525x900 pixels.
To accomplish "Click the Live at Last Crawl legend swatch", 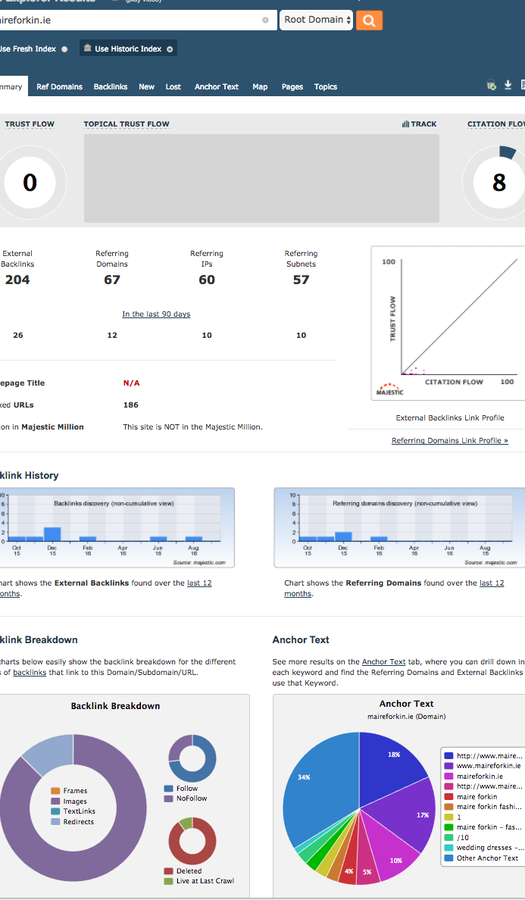I will pos(169,881).
